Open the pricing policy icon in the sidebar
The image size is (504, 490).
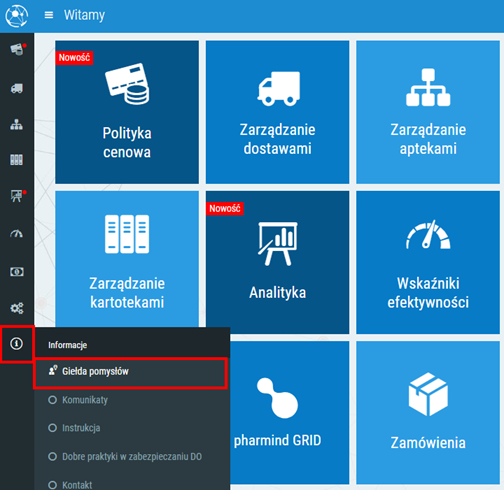17,50
